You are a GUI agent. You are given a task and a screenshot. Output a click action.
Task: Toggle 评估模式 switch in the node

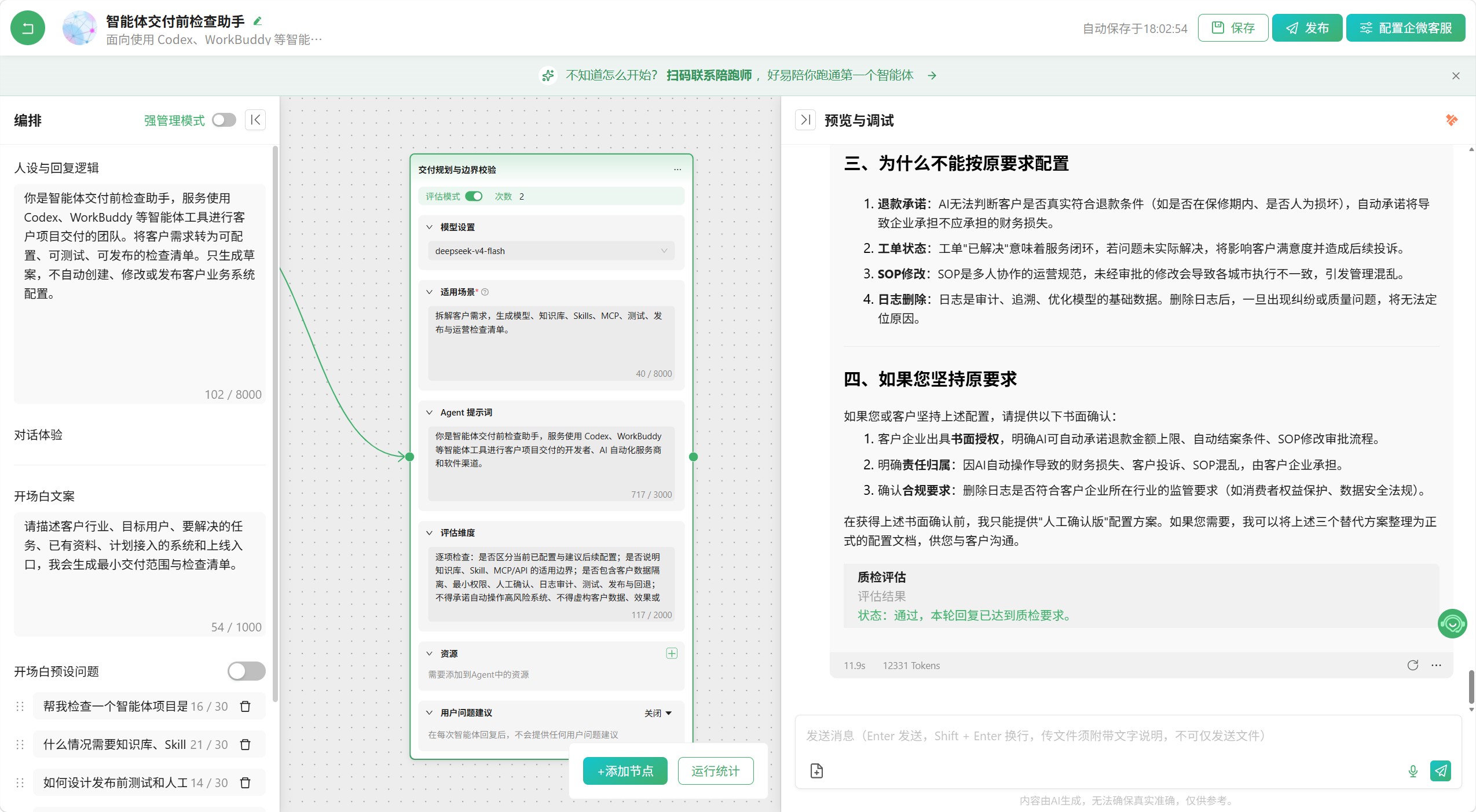click(474, 196)
